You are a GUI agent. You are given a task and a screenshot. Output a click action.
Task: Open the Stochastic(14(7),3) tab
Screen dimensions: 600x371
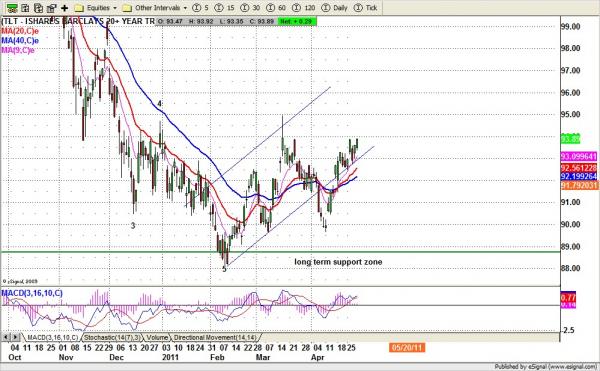[112, 337]
